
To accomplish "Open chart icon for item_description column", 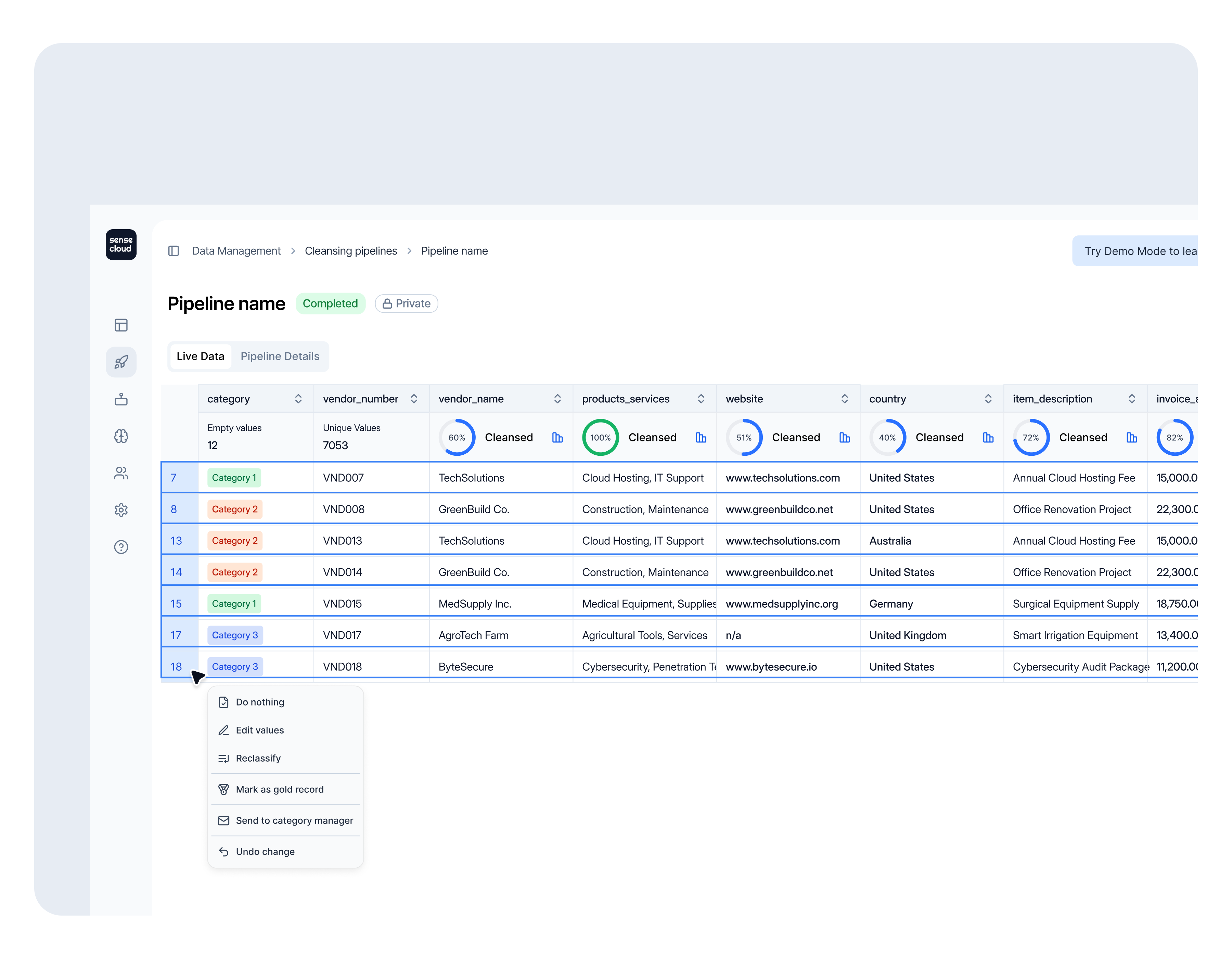I will point(1132,438).
